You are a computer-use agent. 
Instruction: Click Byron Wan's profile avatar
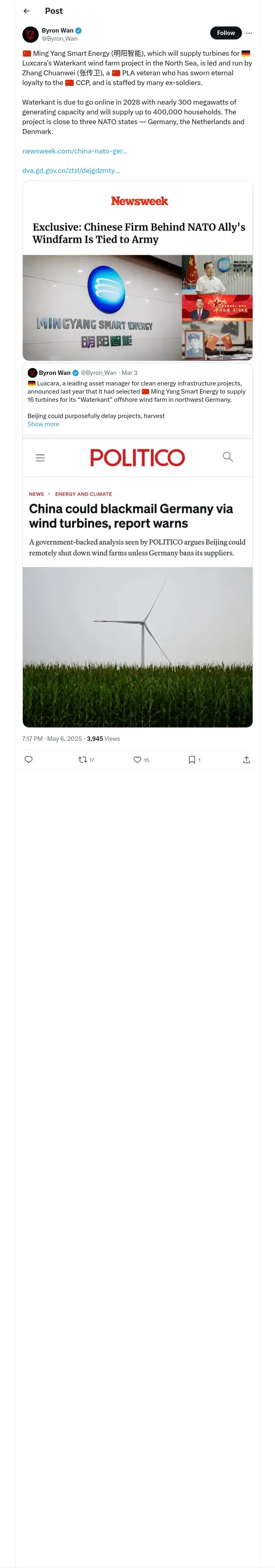[31, 35]
